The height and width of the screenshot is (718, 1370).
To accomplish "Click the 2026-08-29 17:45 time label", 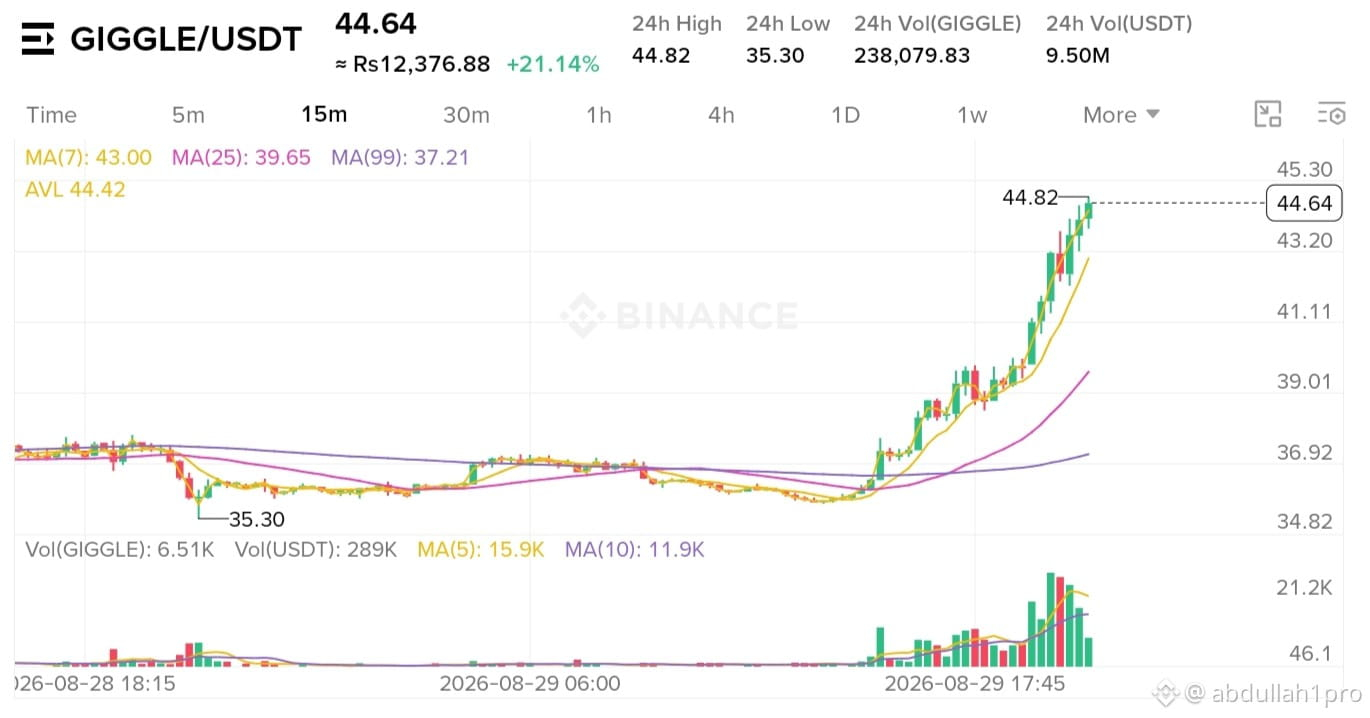I will pyautogui.click(x=975, y=684).
